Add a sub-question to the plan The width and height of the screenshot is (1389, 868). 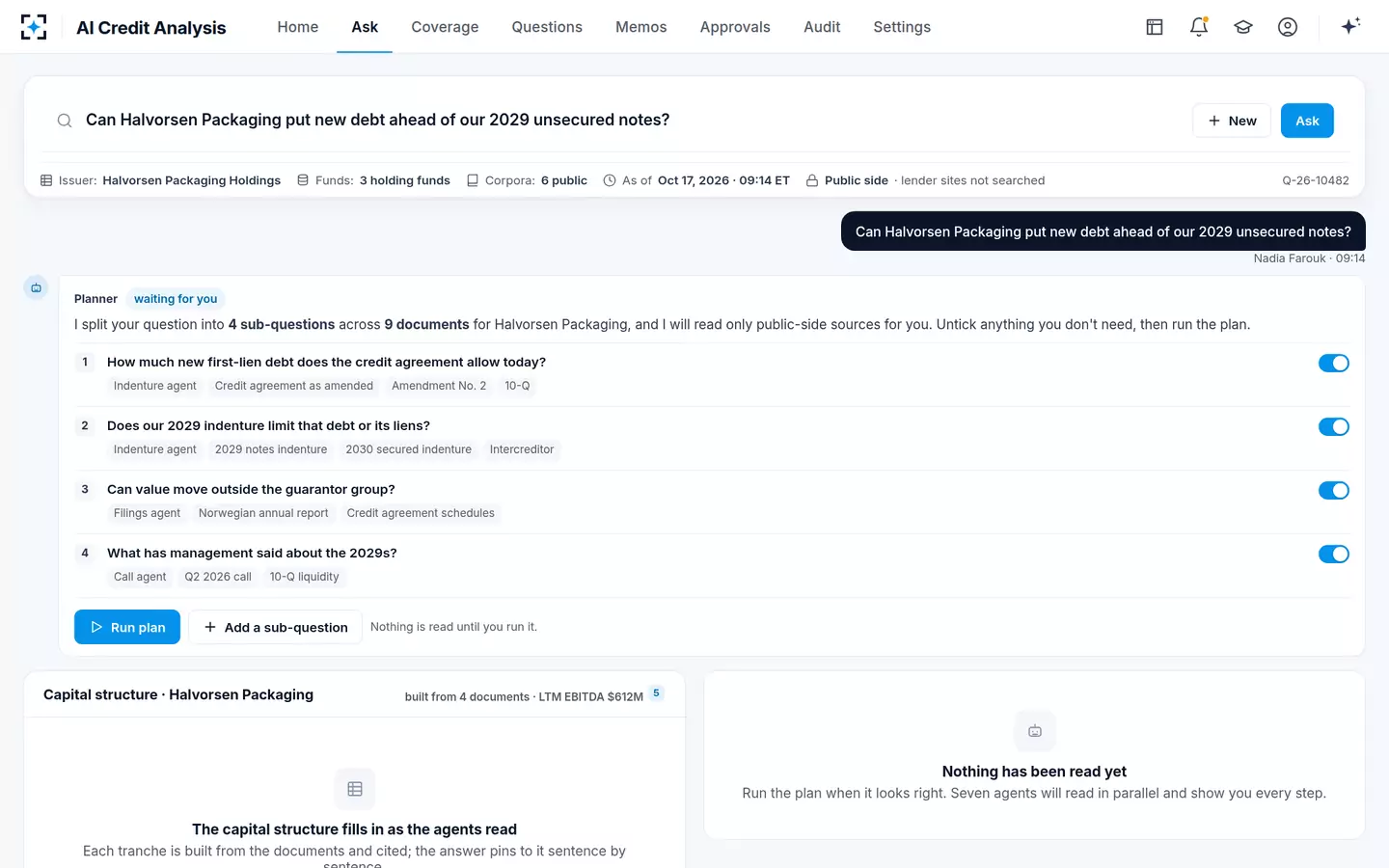point(275,627)
